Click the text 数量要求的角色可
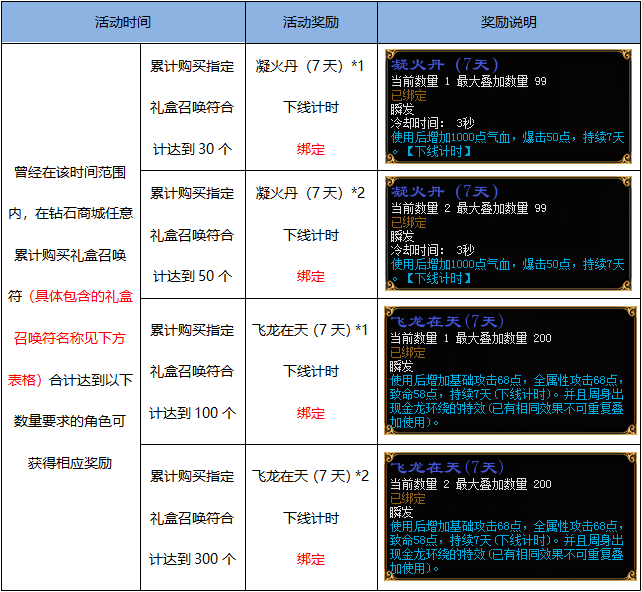This screenshot has height=592, width=642. (70, 421)
